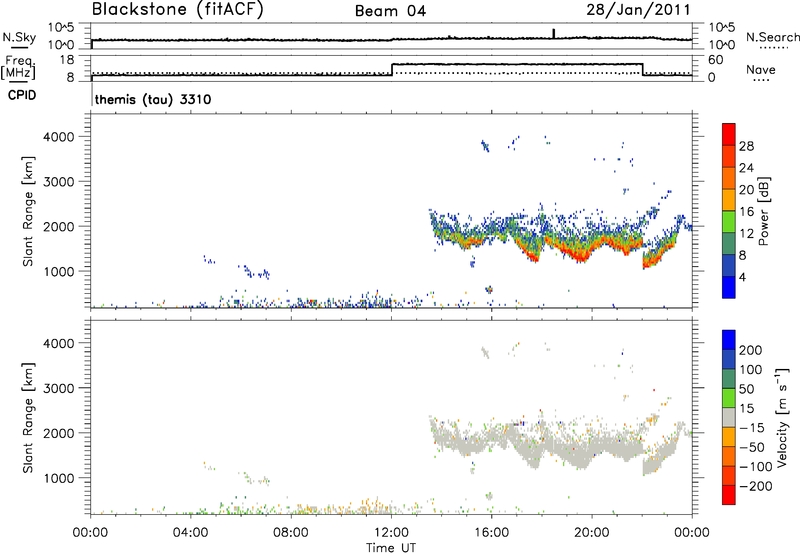
Task: Pick the red top segment of Power color bar
Action: pos(729,134)
